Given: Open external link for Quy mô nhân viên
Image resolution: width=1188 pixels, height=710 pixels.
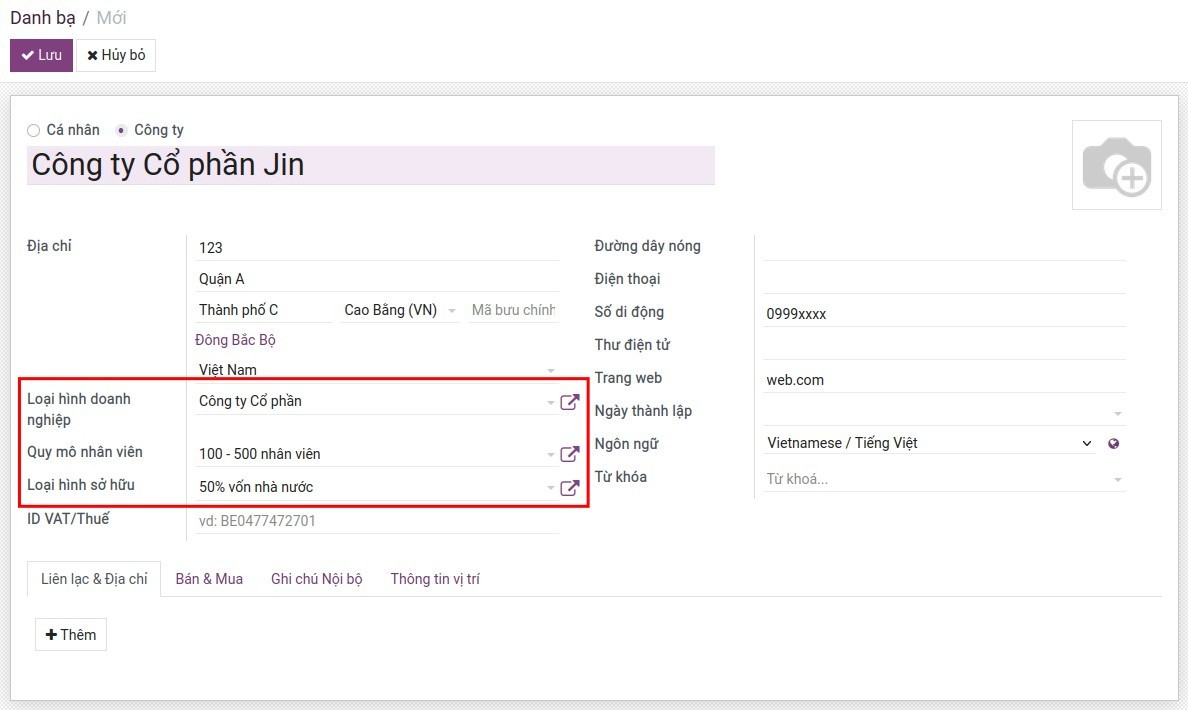Looking at the screenshot, I should coord(569,454).
